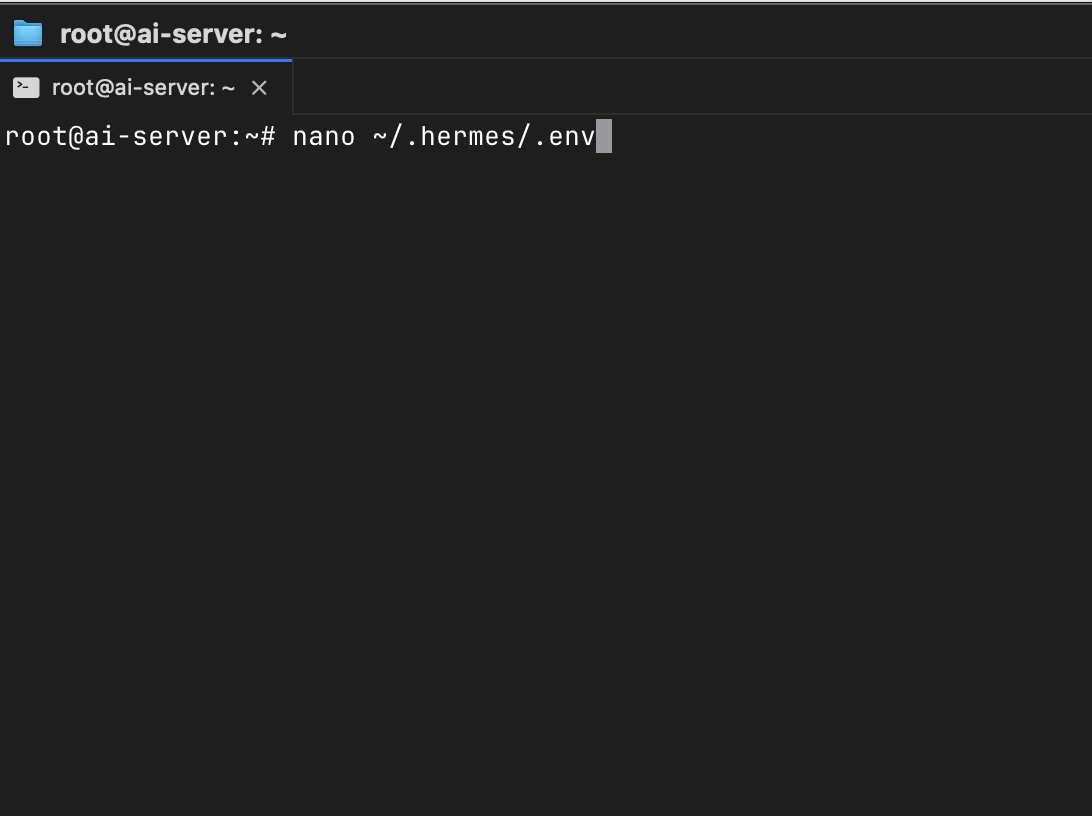Click the # symbol ending the shell prompt
This screenshot has height=816, width=1092.
point(268,136)
